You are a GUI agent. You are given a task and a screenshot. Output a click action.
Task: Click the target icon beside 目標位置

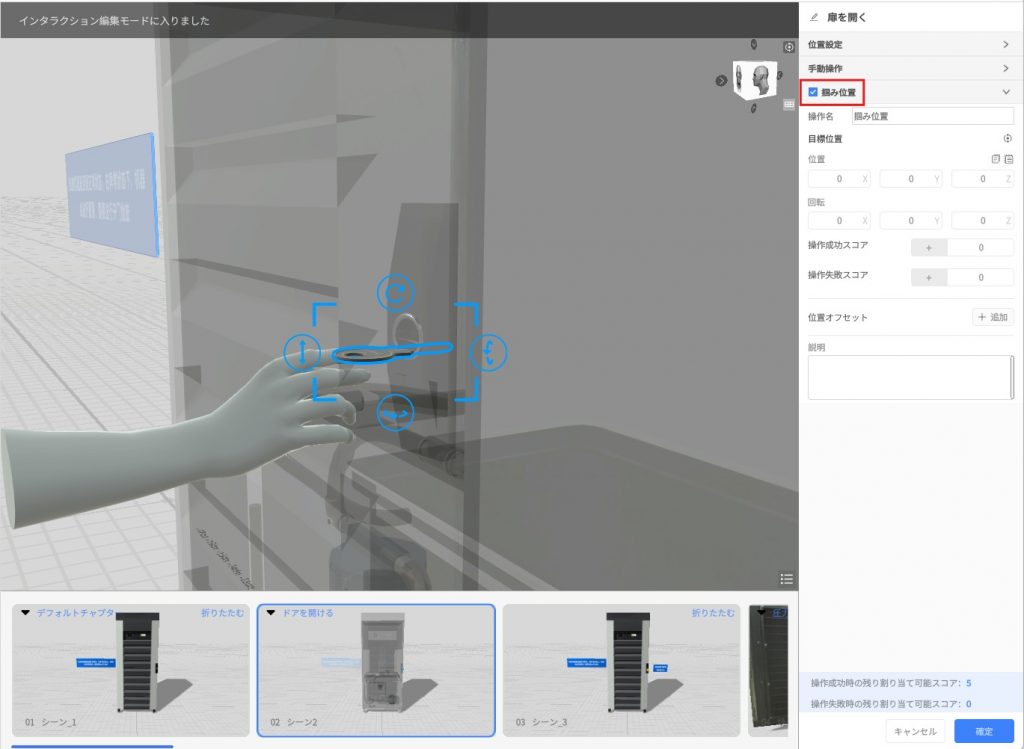click(x=1008, y=139)
